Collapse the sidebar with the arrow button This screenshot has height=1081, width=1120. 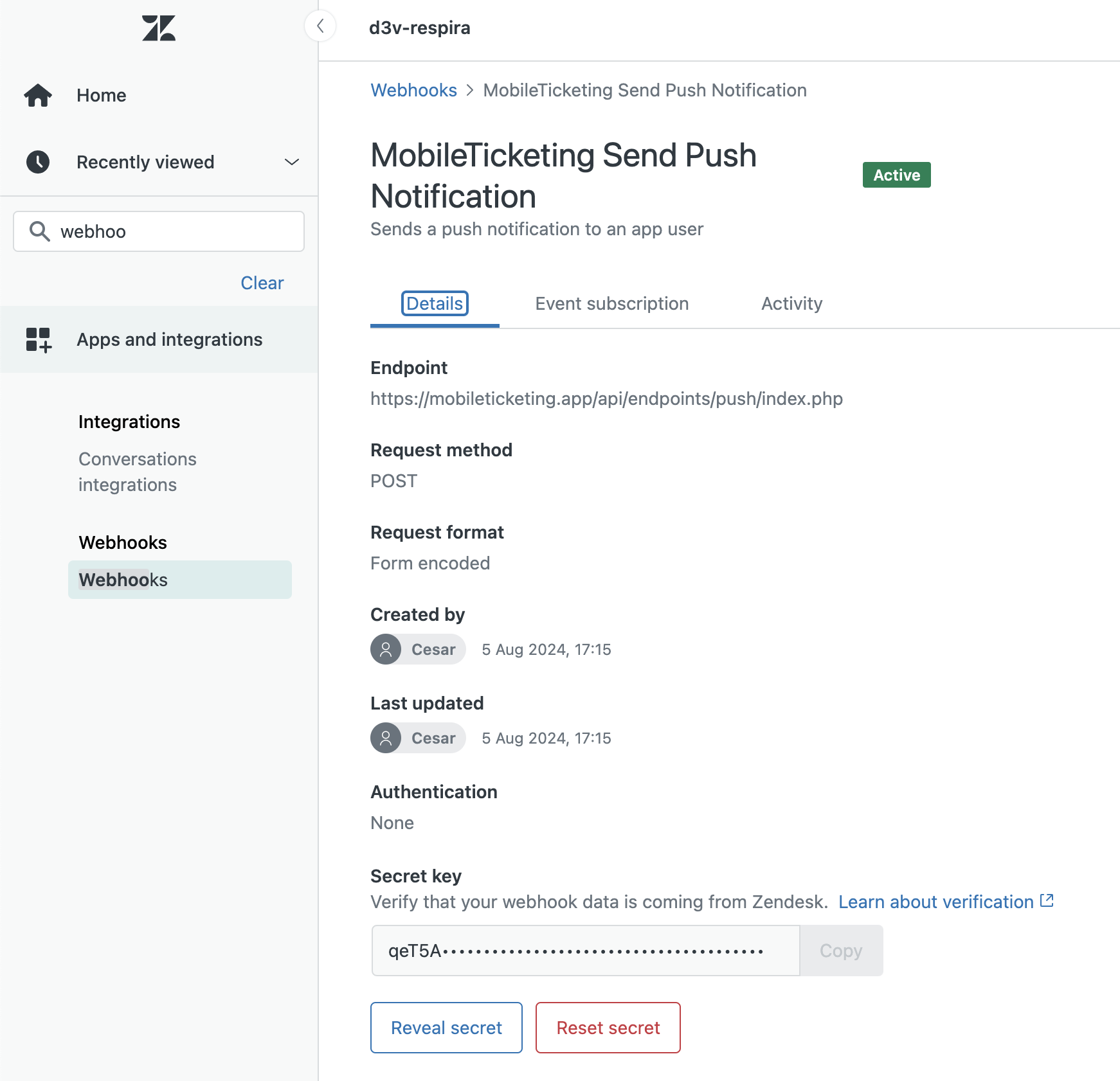[x=320, y=26]
